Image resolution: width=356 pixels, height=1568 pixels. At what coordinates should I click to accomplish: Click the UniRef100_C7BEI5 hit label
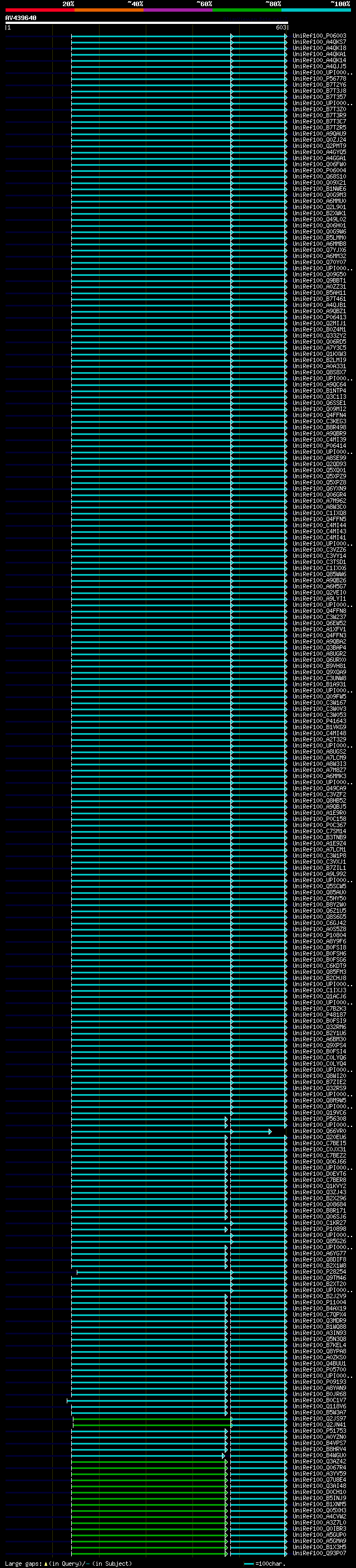[x=319, y=1143]
